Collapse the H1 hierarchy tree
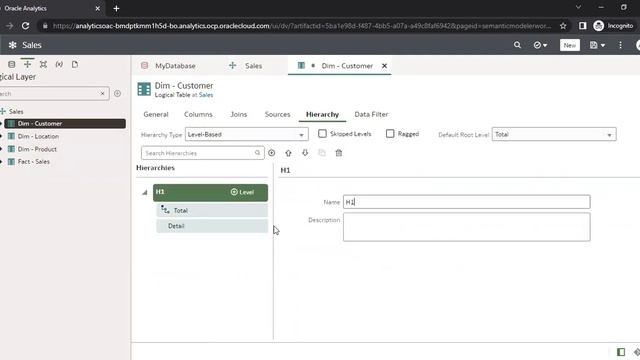Screen dimensions: 640x360 (x=144, y=192)
